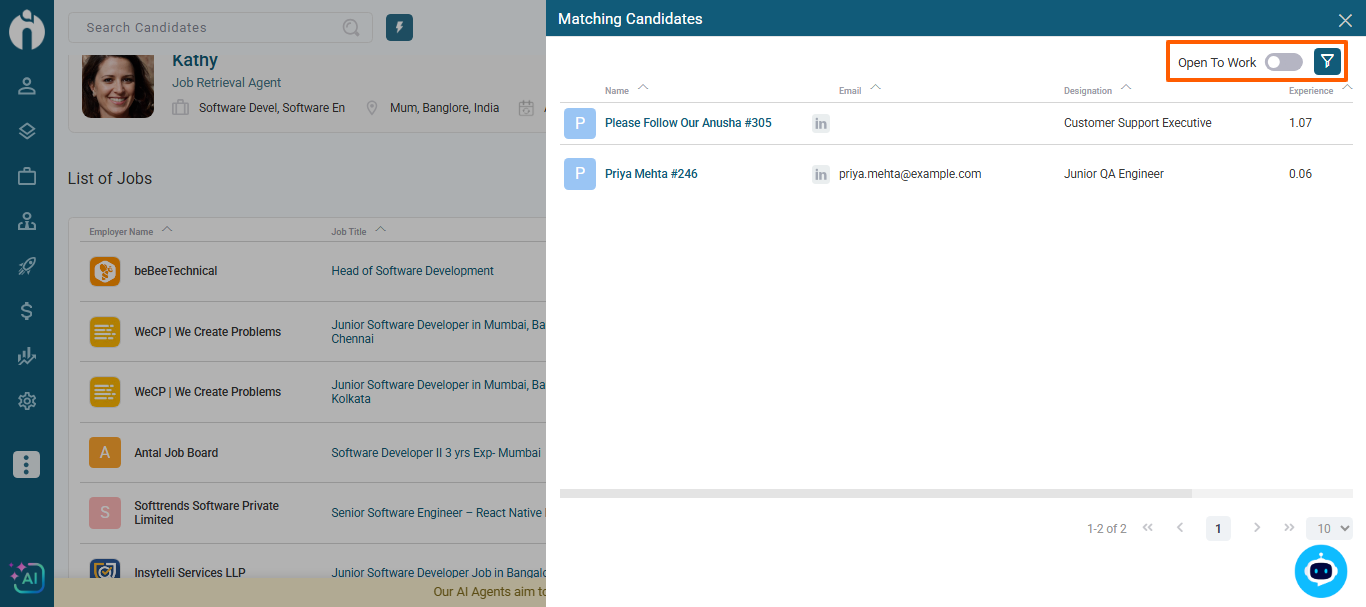This screenshot has width=1366, height=607.
Task: Click LinkedIn icon for Priya Mehta
Action: (821, 174)
